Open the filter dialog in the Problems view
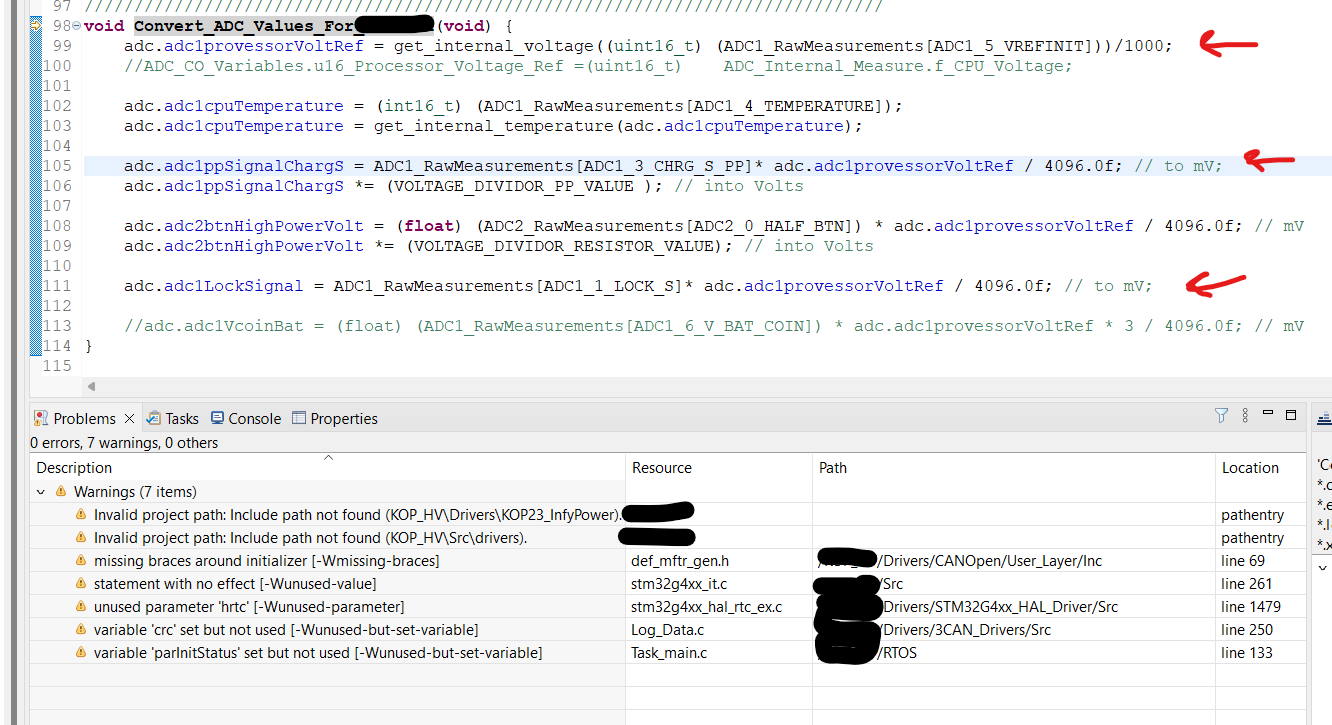This screenshot has height=725, width=1332. 1221,415
